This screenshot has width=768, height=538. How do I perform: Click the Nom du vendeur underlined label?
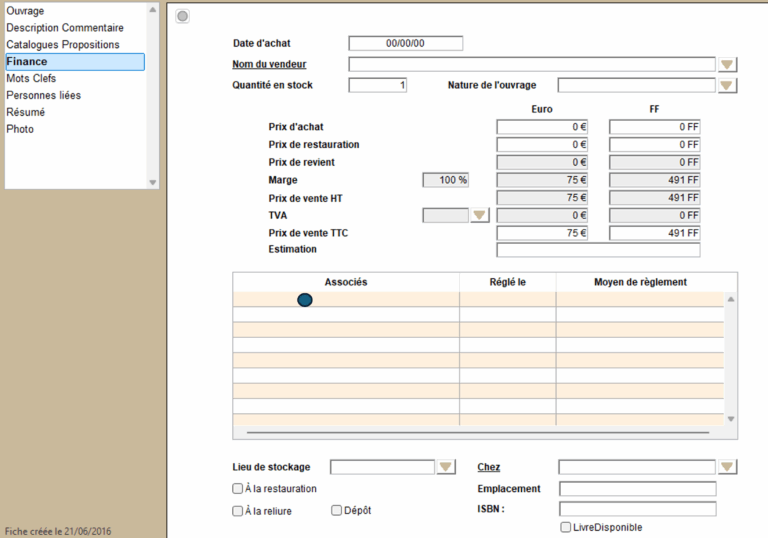click(270, 65)
